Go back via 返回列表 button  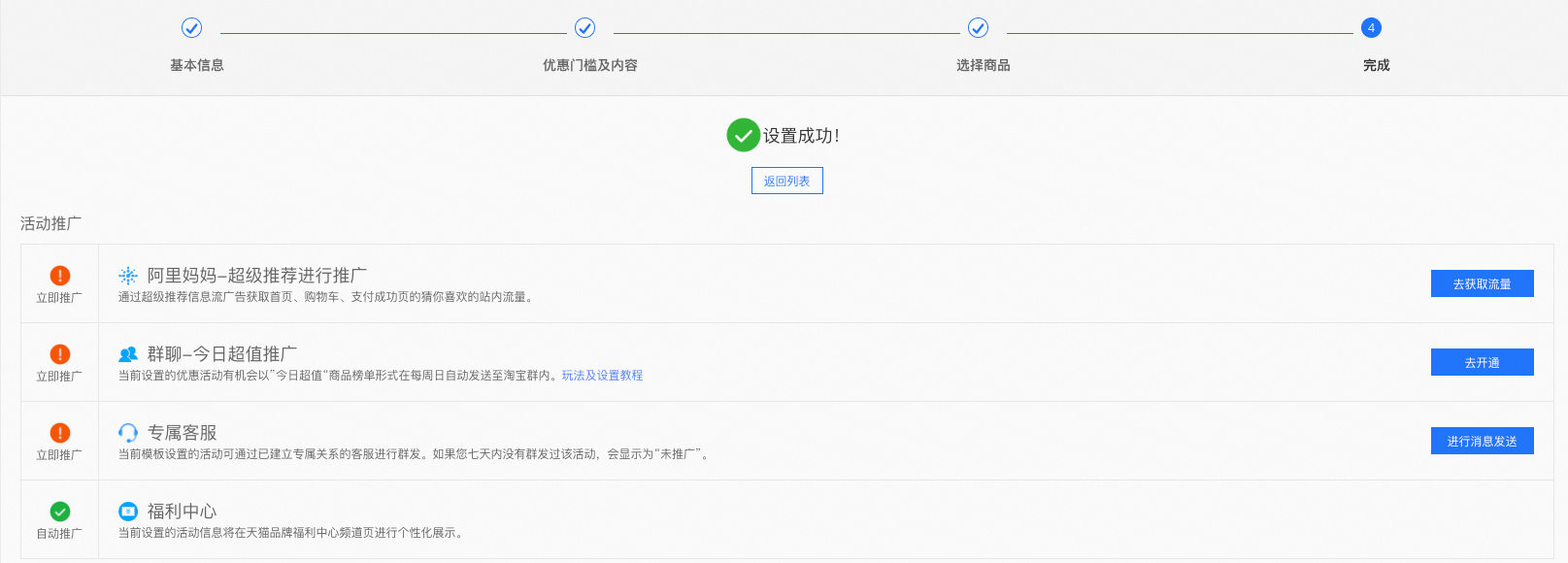click(x=787, y=181)
